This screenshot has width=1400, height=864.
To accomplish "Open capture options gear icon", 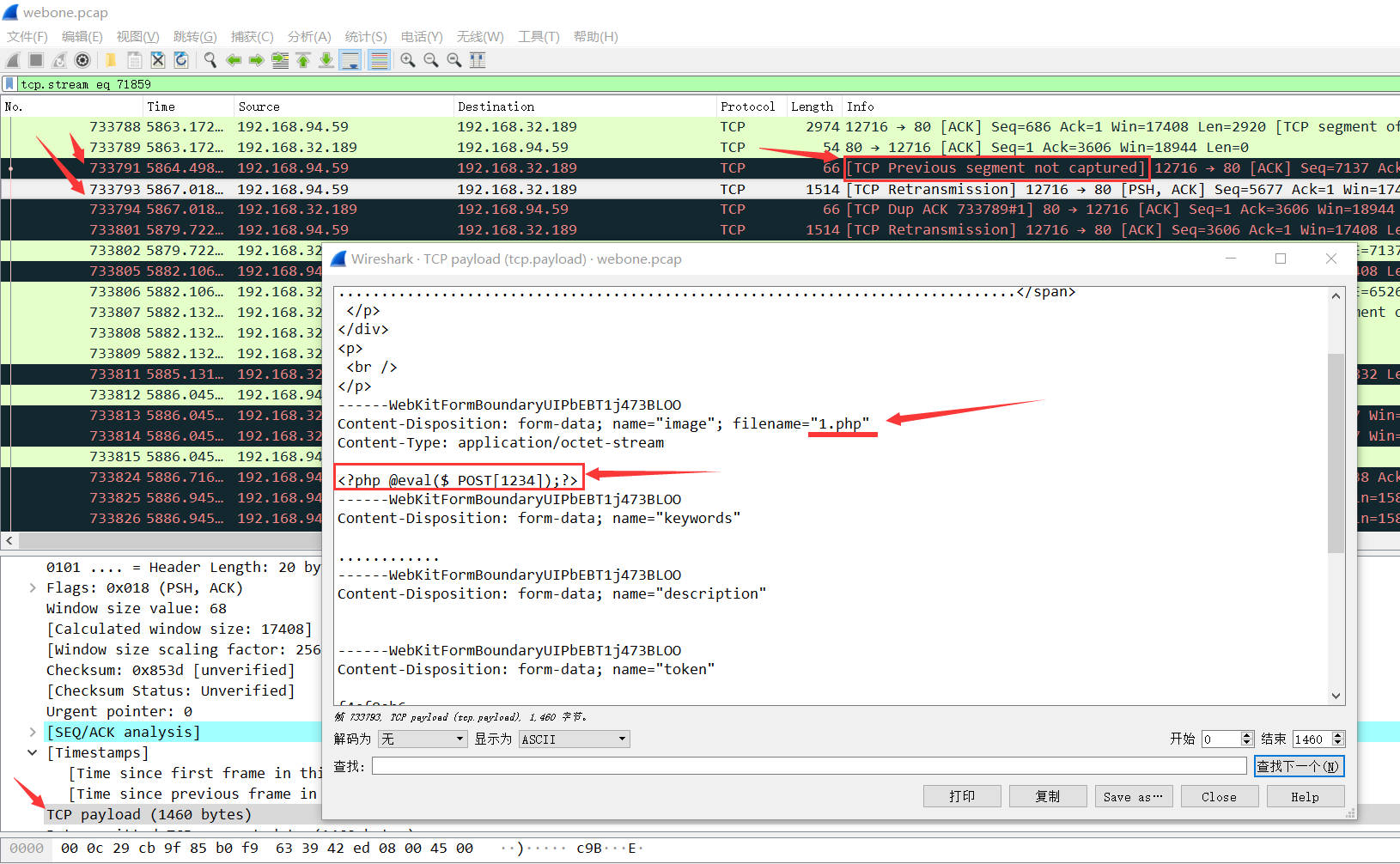I will click(82, 60).
